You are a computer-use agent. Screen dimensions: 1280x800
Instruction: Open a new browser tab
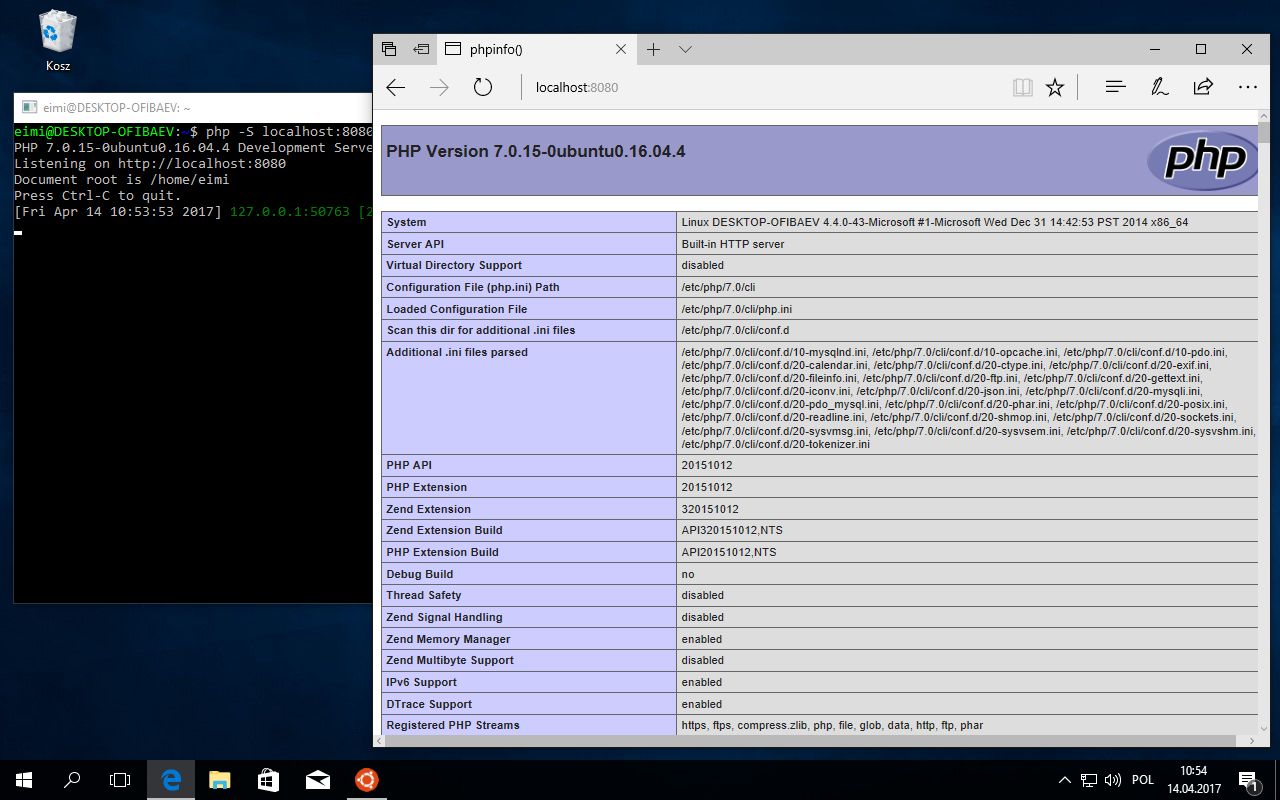point(653,48)
